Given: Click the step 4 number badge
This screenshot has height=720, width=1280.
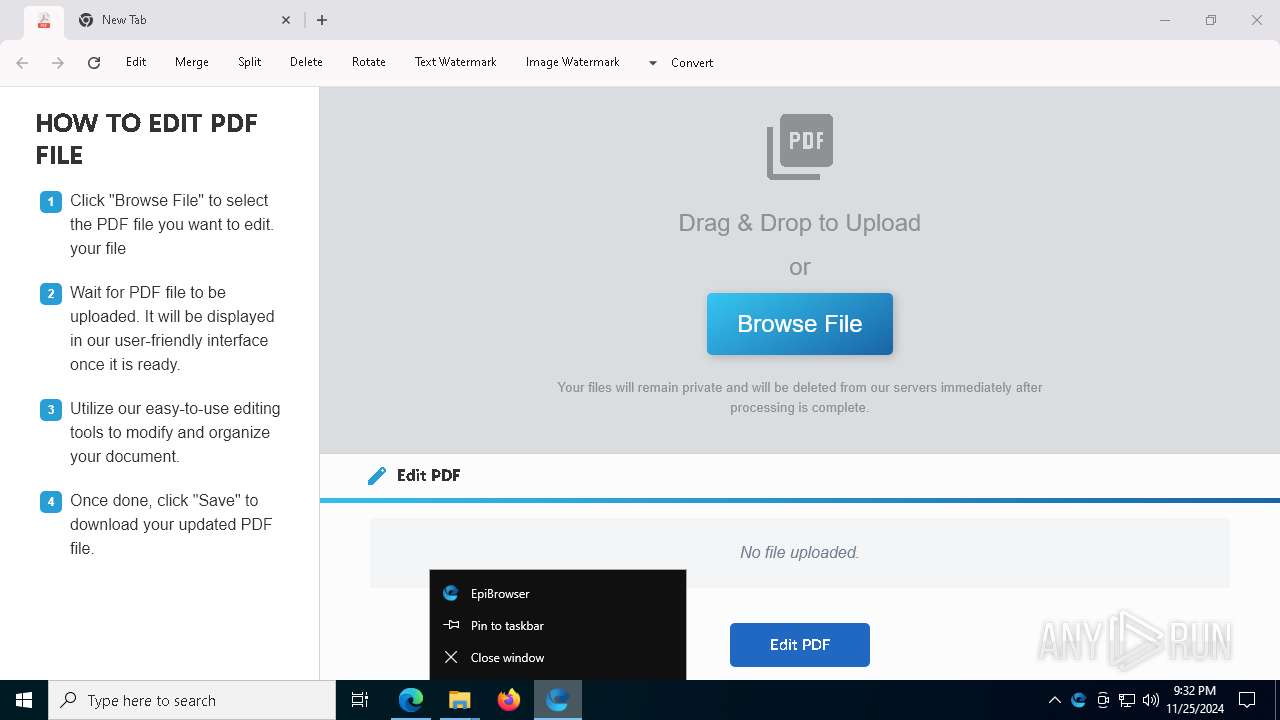Looking at the screenshot, I should [x=51, y=502].
